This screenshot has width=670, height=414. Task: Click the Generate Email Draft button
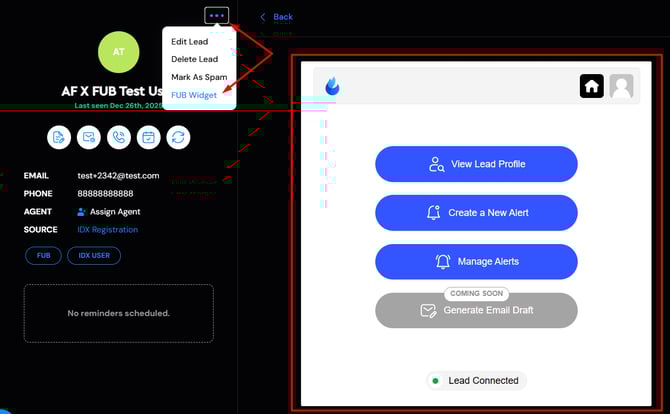[476, 311]
